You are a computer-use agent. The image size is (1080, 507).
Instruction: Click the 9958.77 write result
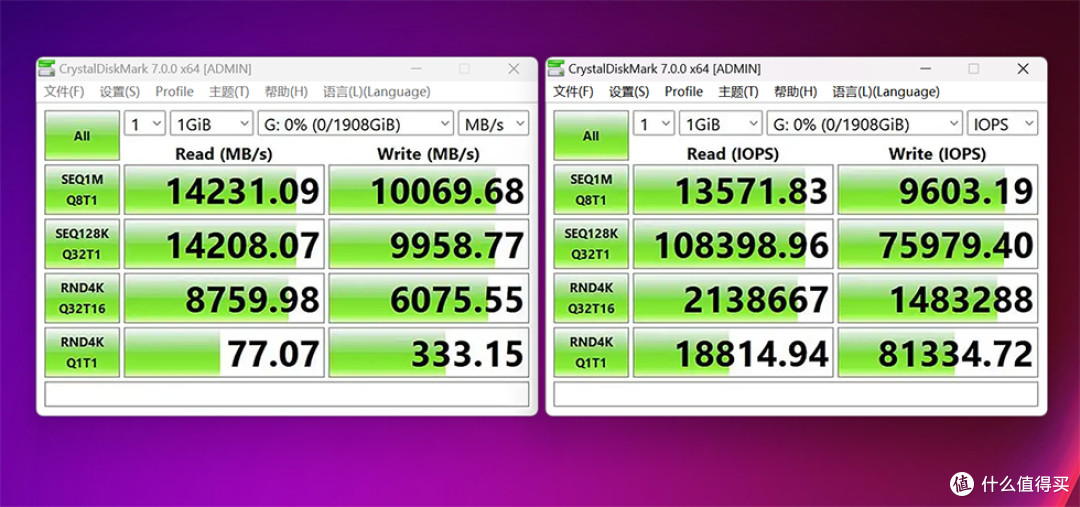coord(429,244)
